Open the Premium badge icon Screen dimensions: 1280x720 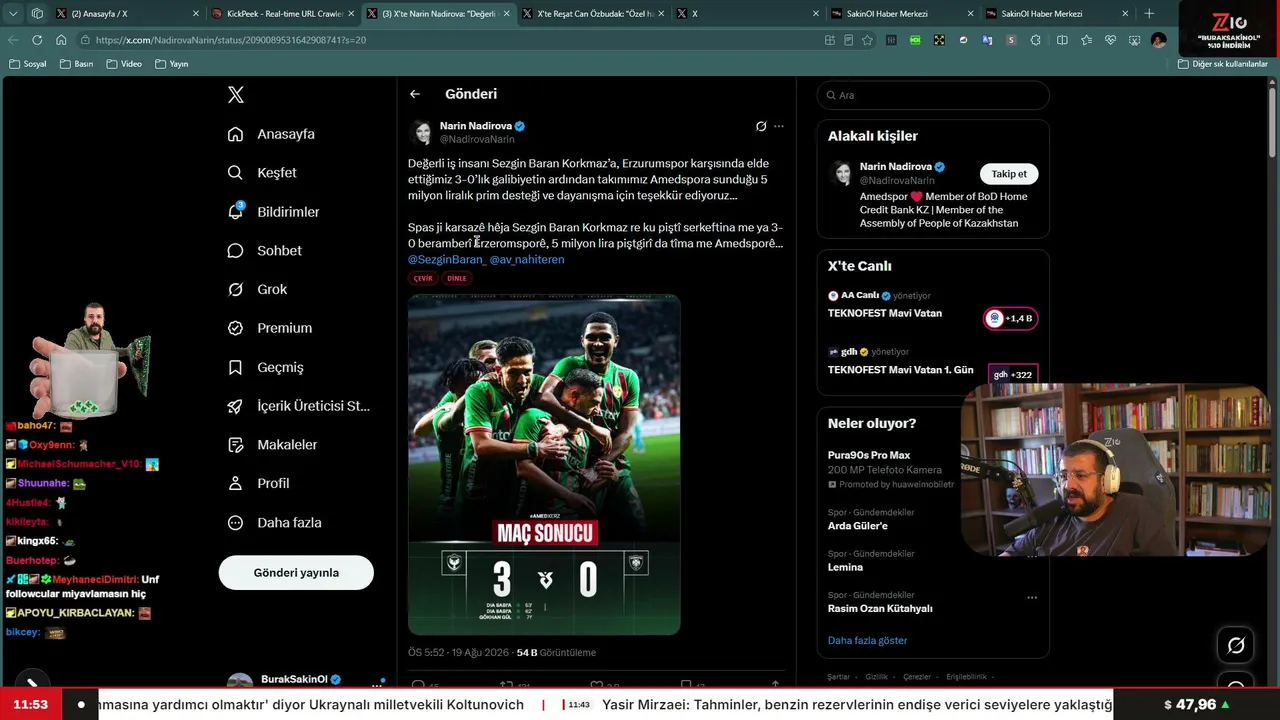[235, 328]
